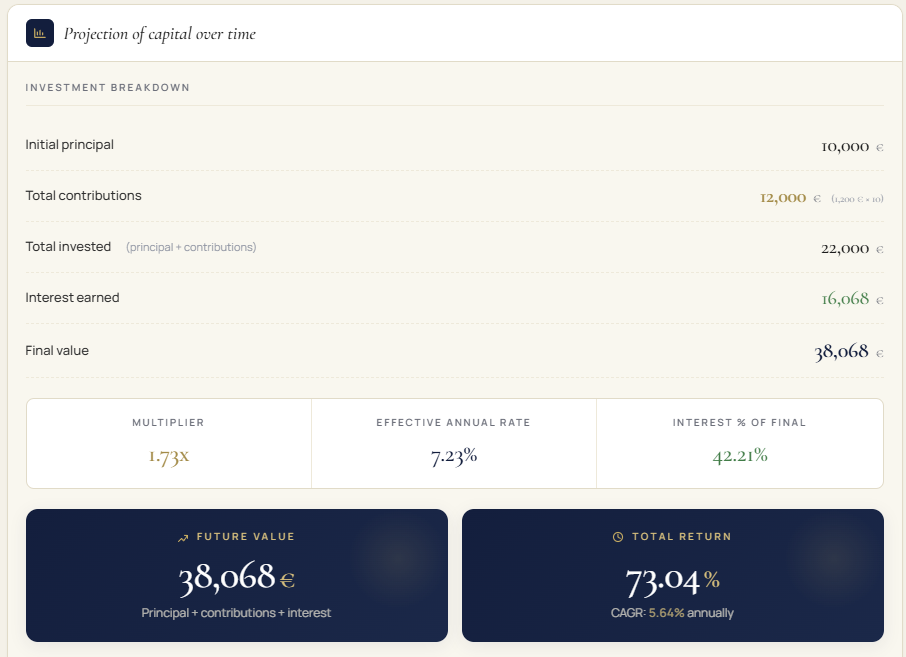The image size is (906, 657).
Task: Click the CAGR 5.64% annually text
Action: (672, 613)
